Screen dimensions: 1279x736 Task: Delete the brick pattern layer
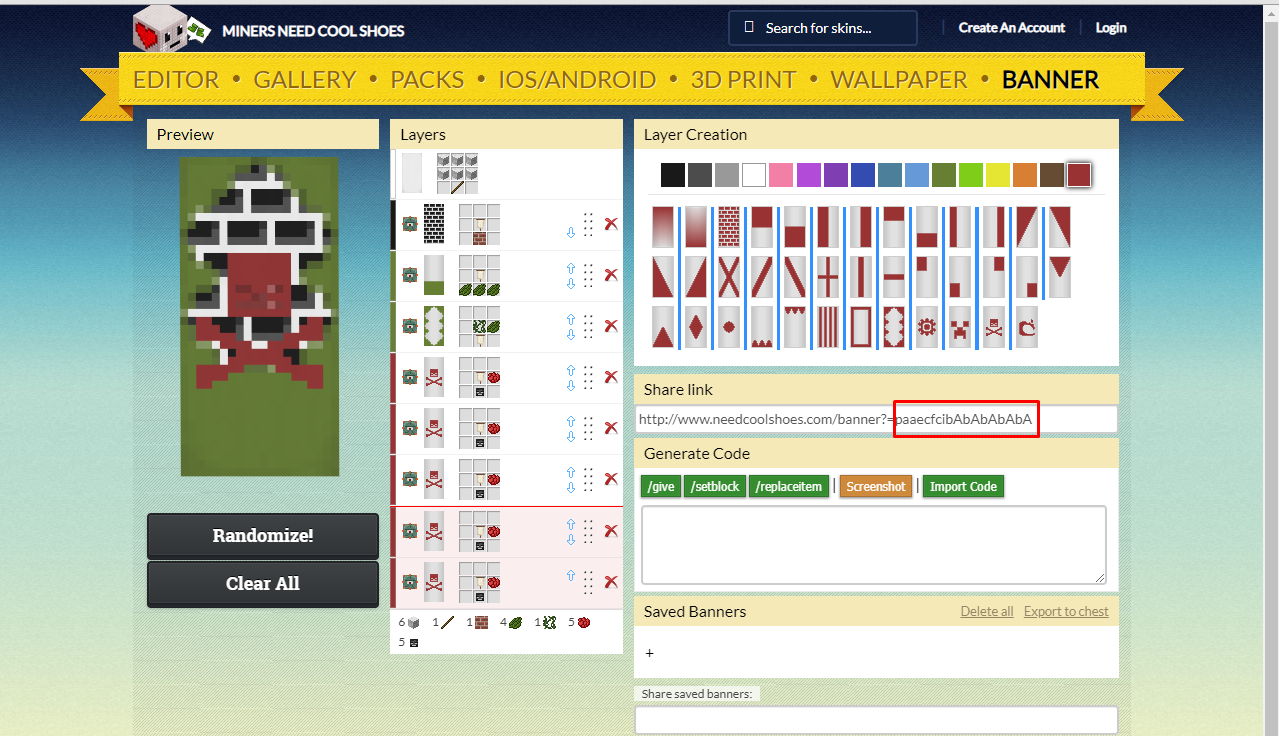tap(611, 224)
